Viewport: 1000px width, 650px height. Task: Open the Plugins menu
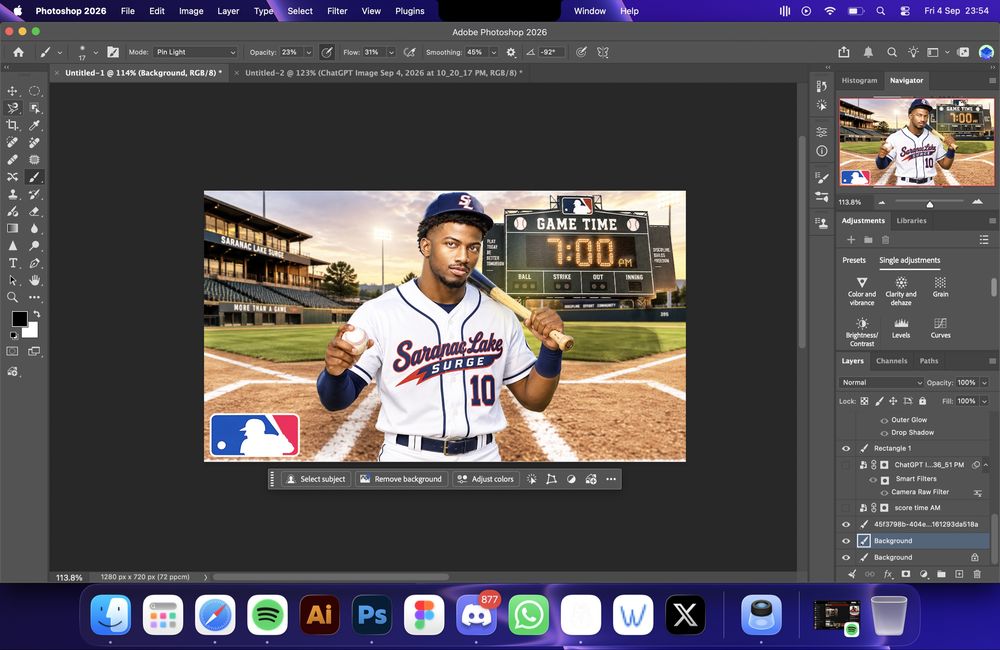point(409,11)
